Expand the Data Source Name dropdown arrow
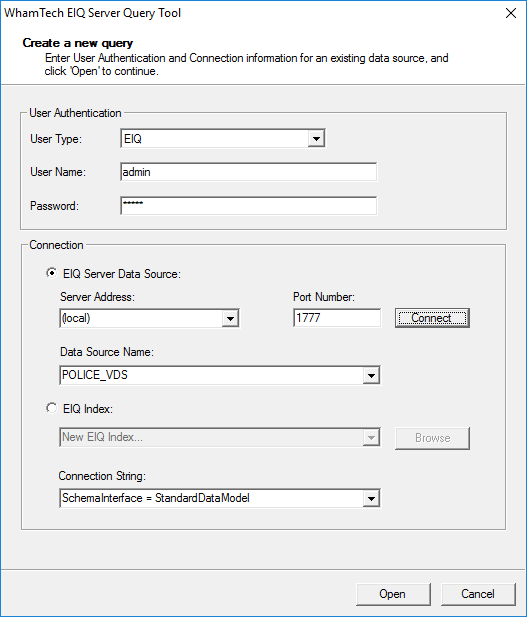 click(371, 375)
